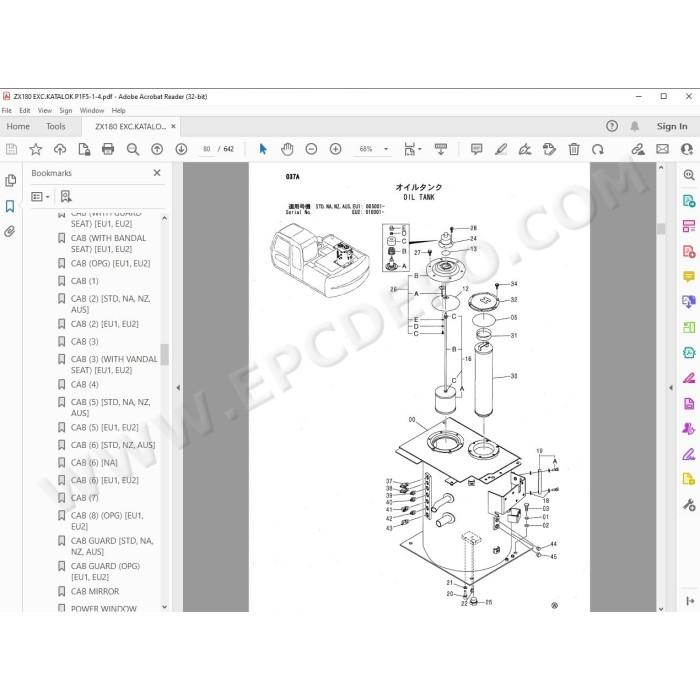Click the Sign In button

(x=672, y=126)
